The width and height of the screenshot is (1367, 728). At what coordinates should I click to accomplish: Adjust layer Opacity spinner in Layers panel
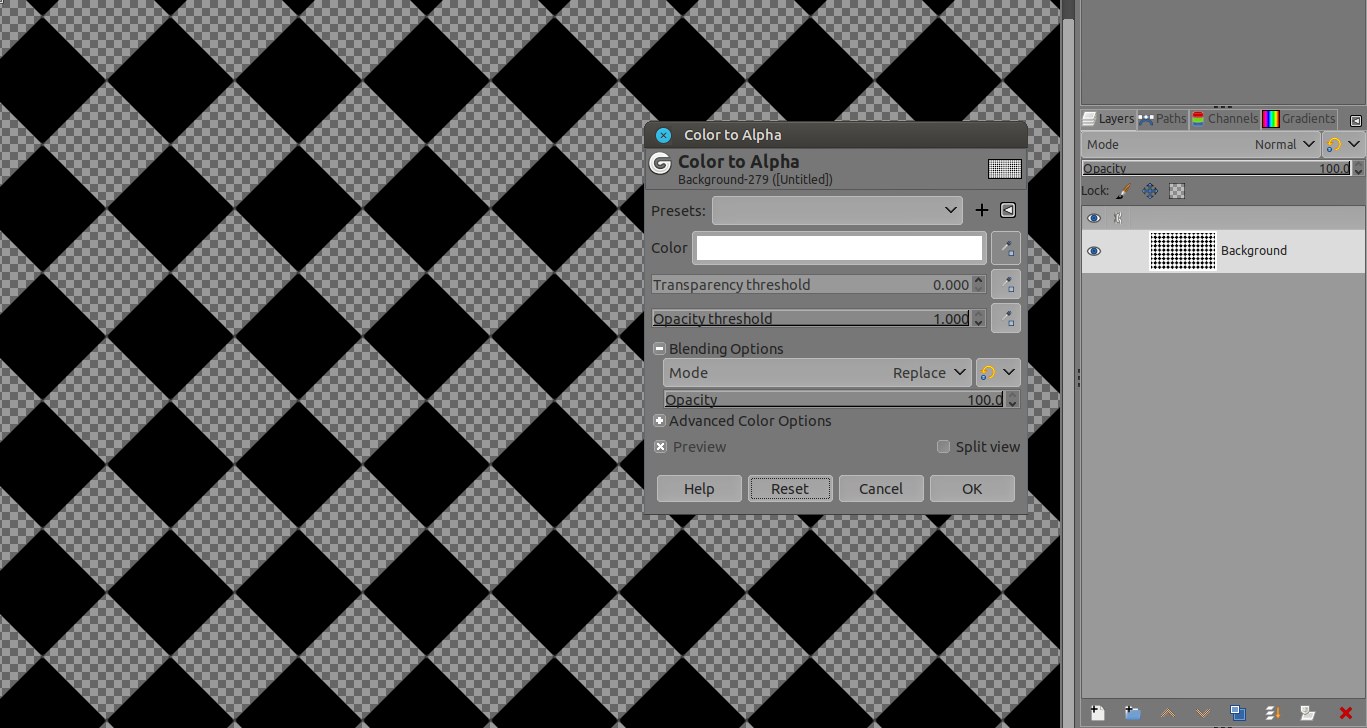tap(1356, 168)
